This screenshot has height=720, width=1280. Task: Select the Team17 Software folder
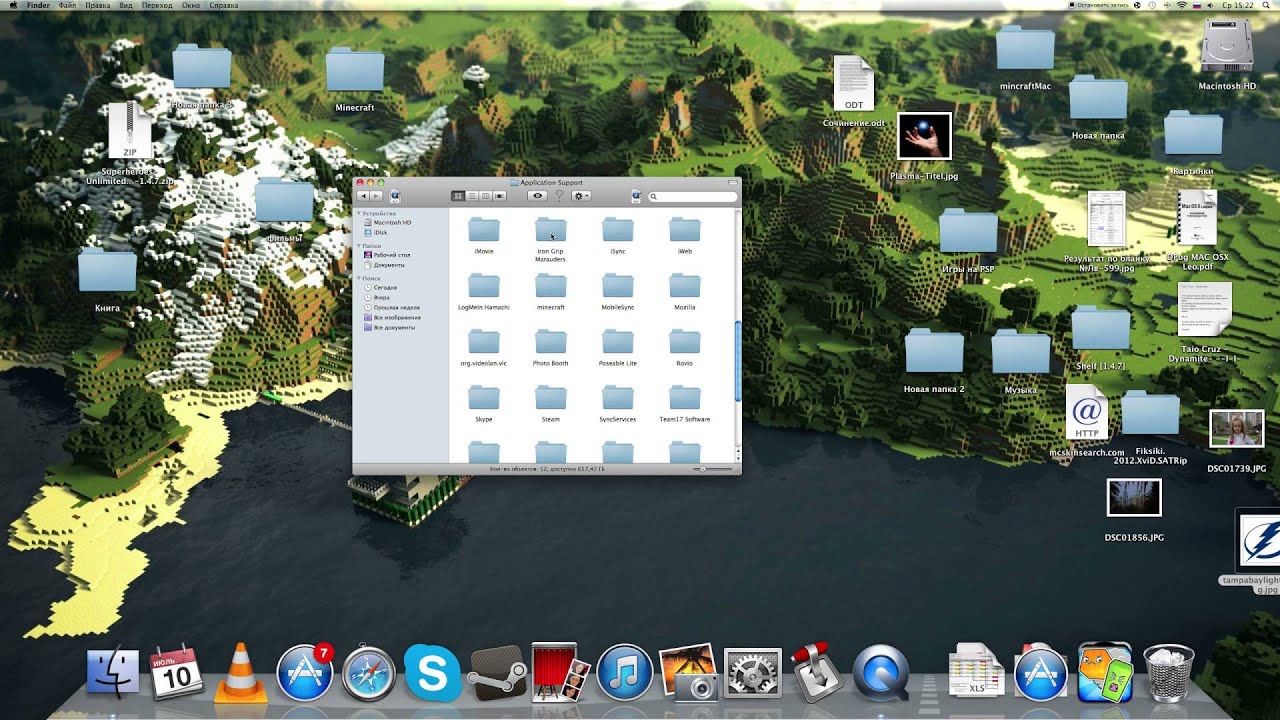pos(685,398)
